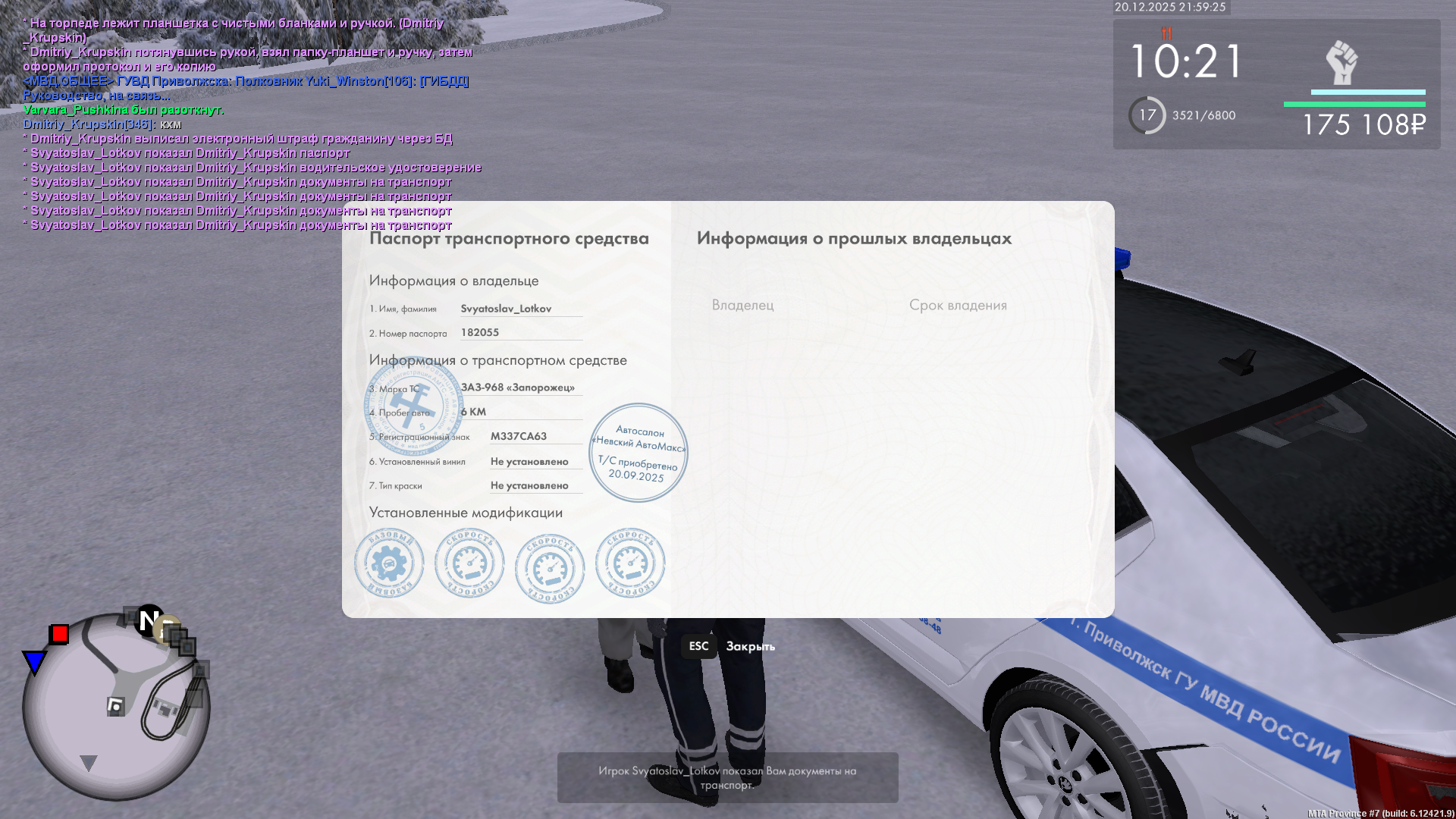1456x819 pixels.
Task: Click the «Срок владения» column header
Action: (x=958, y=305)
